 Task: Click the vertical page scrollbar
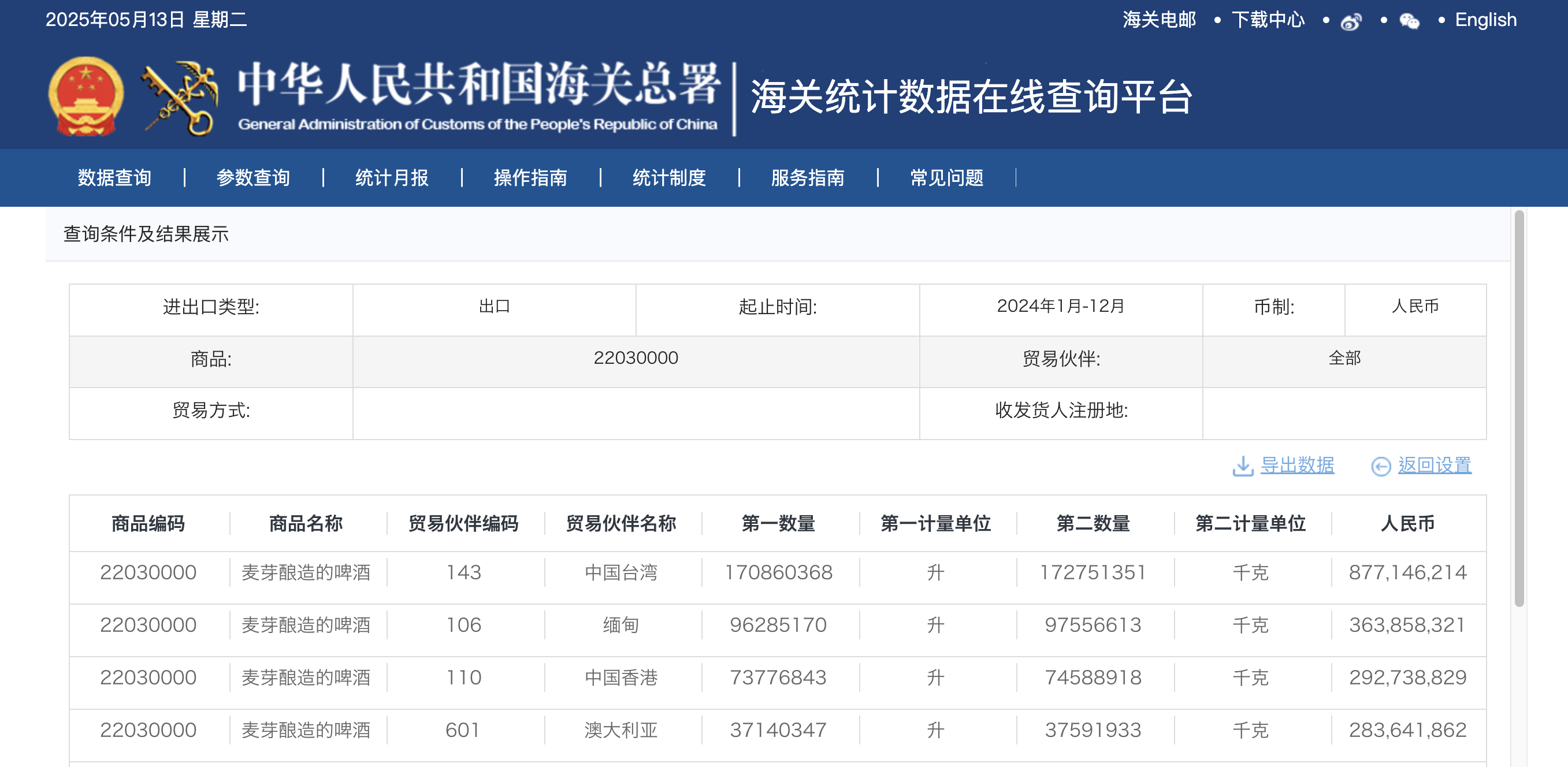click(1519, 408)
